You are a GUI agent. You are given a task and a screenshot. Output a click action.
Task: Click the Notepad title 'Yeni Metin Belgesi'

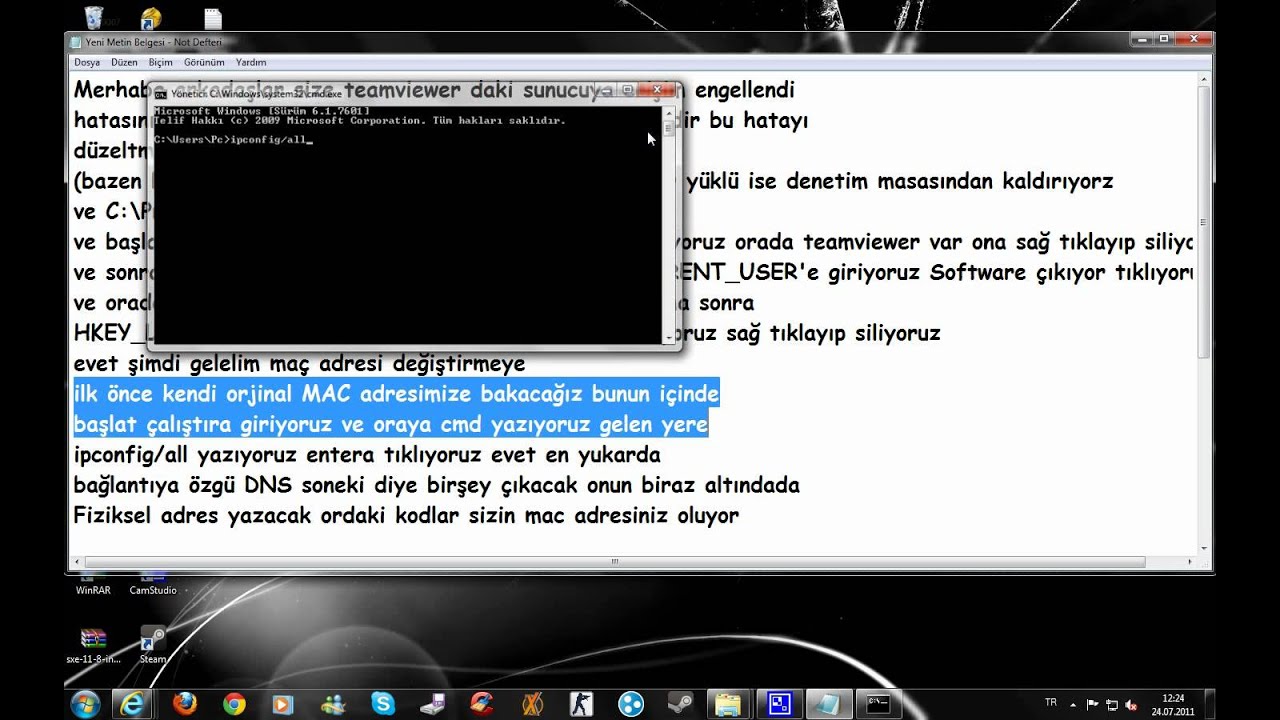(155, 42)
